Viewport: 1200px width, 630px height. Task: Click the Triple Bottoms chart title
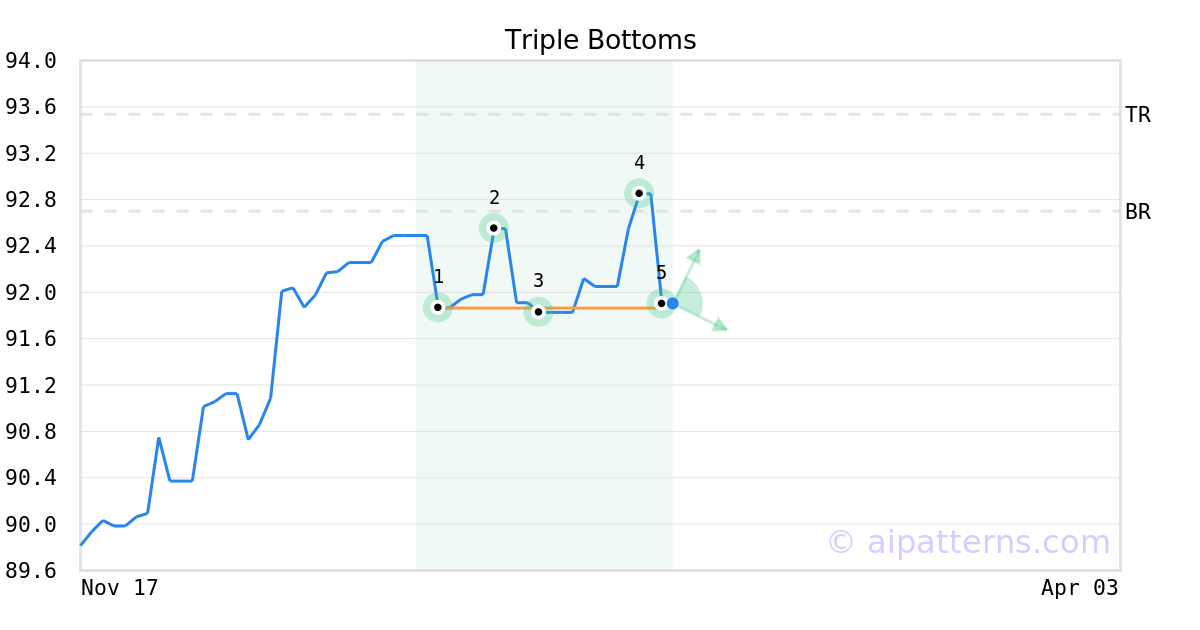(600, 40)
